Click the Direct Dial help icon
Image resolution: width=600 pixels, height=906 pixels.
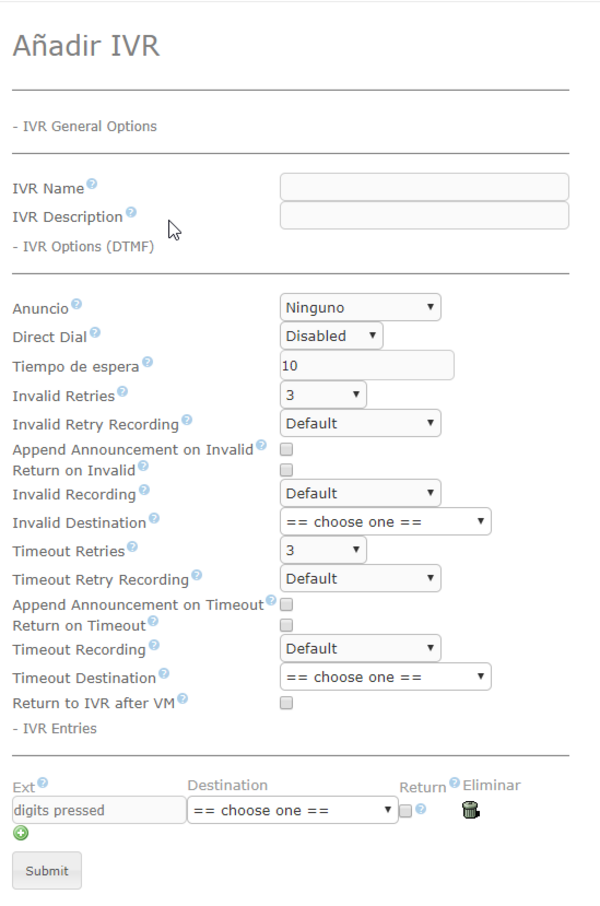click(95, 333)
